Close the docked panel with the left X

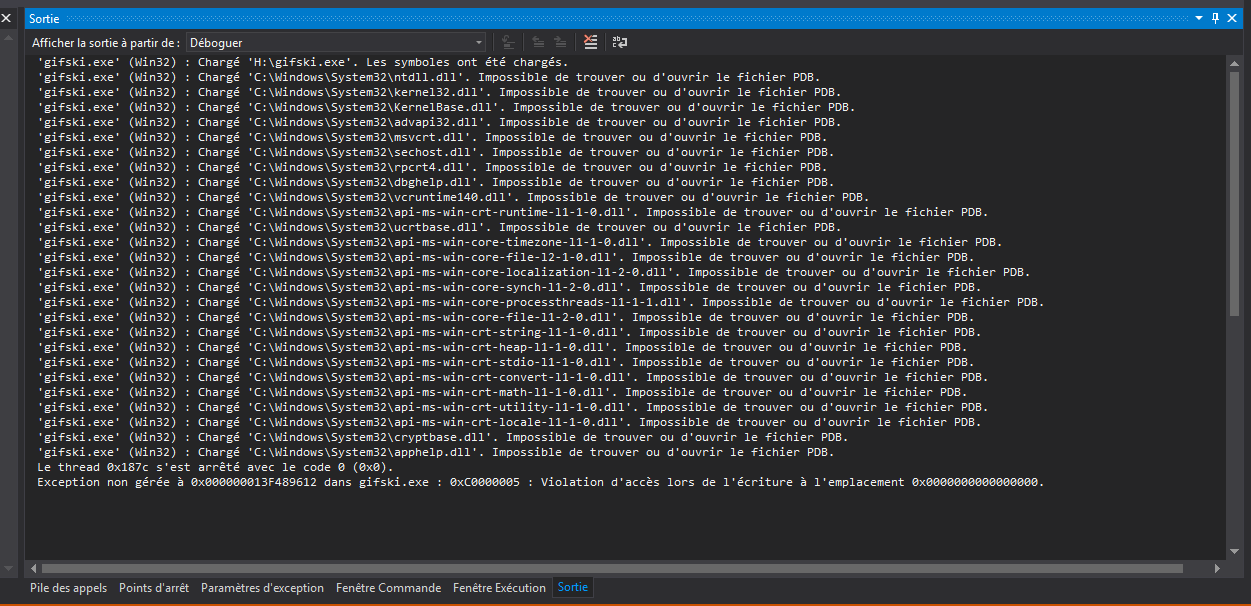tap(8, 17)
